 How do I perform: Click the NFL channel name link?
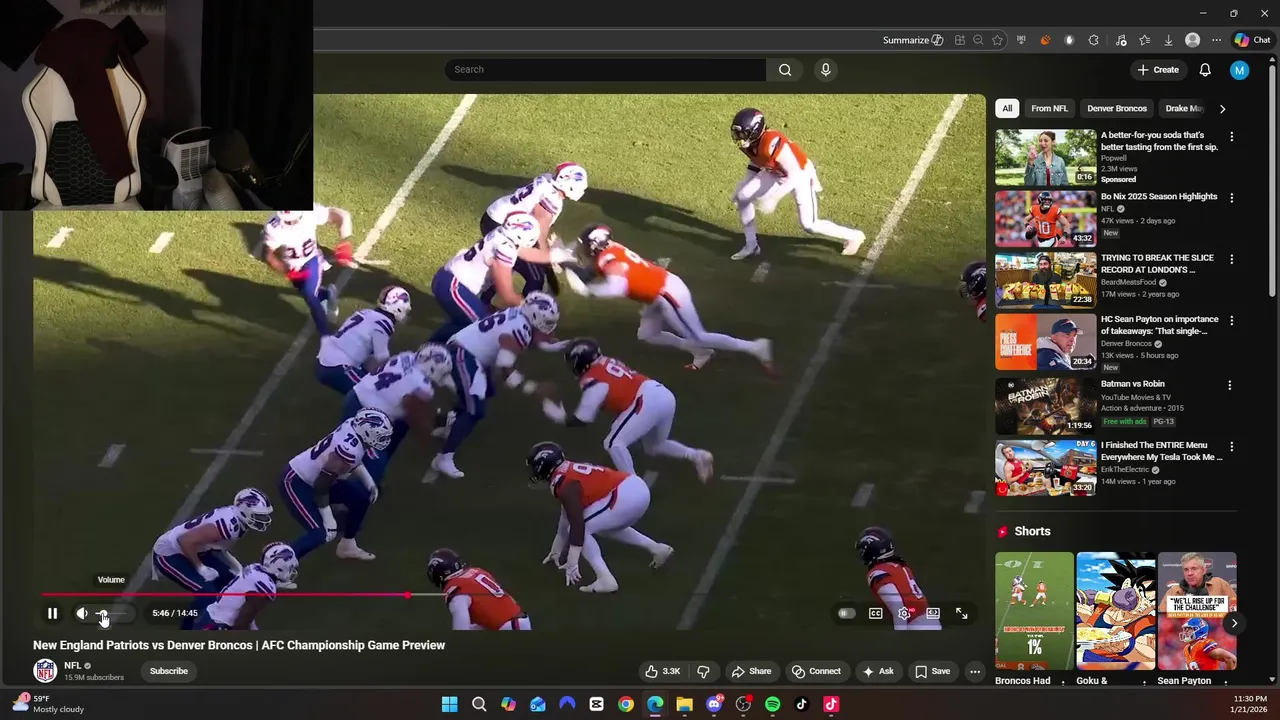coord(73,665)
